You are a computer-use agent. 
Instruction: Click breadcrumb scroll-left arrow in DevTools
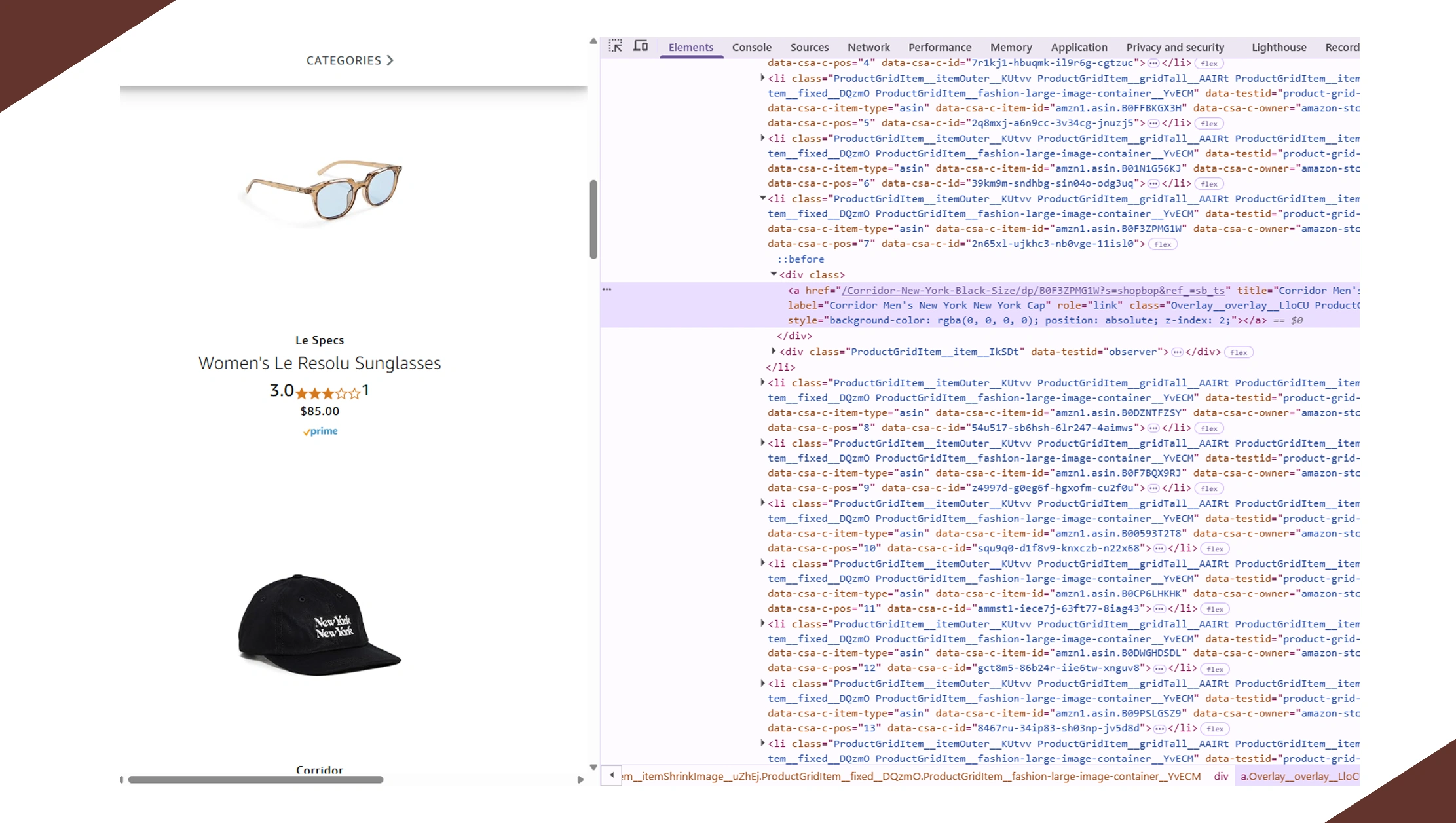(611, 775)
